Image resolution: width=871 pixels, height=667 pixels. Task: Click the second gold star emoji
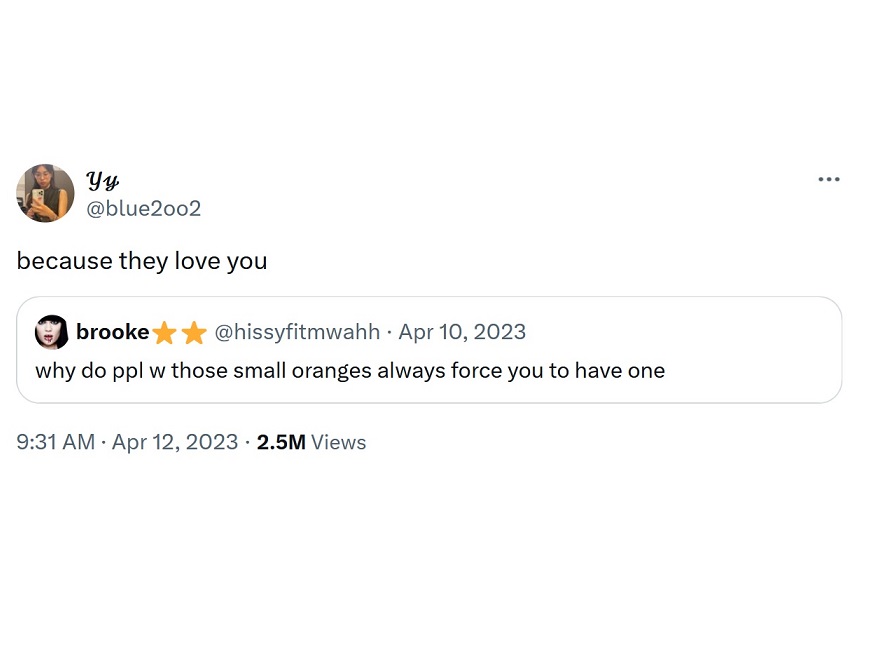point(194,333)
